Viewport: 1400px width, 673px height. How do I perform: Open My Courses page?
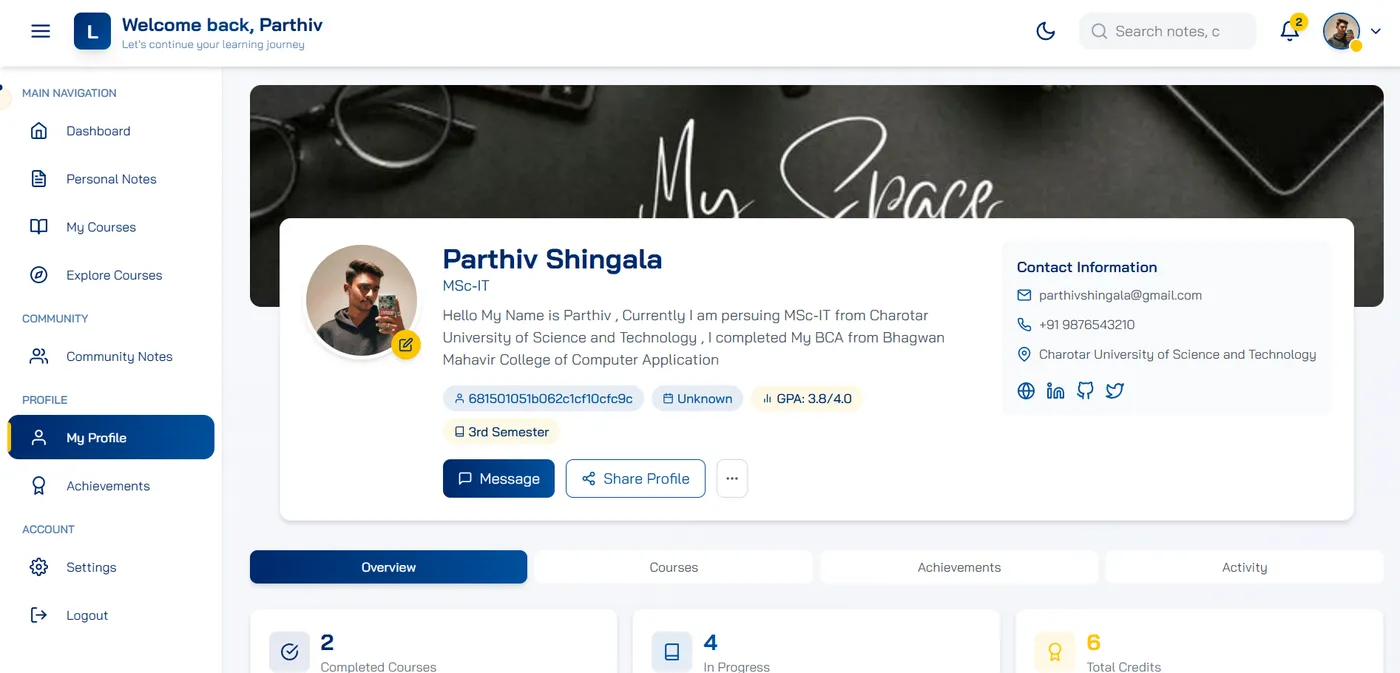[111, 227]
